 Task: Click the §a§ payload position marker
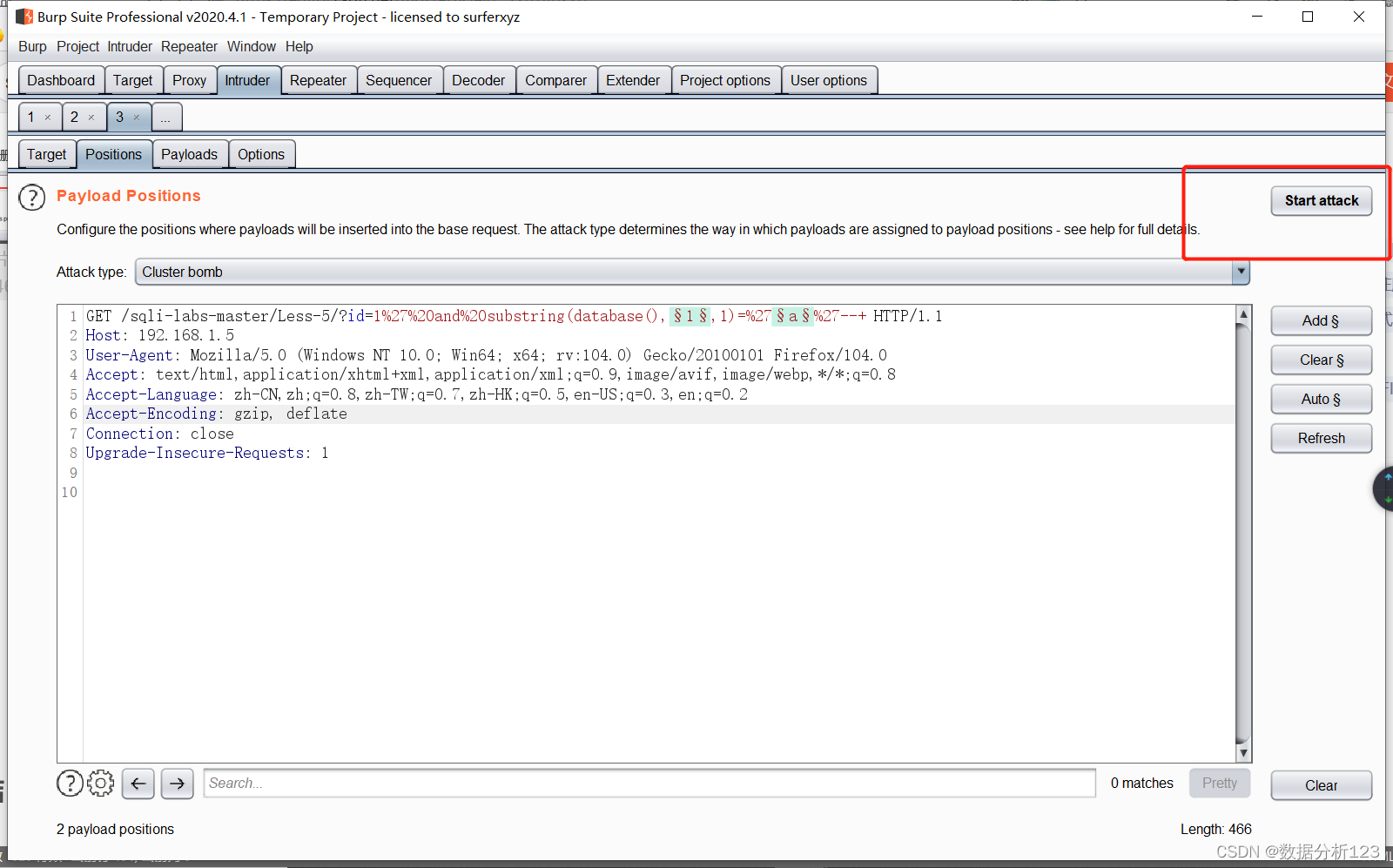pyautogui.click(x=793, y=316)
